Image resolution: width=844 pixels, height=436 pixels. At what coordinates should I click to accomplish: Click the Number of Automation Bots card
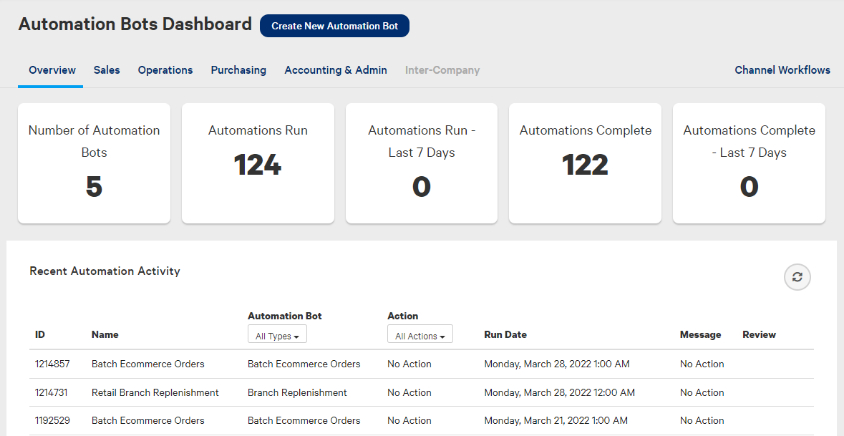(94, 162)
